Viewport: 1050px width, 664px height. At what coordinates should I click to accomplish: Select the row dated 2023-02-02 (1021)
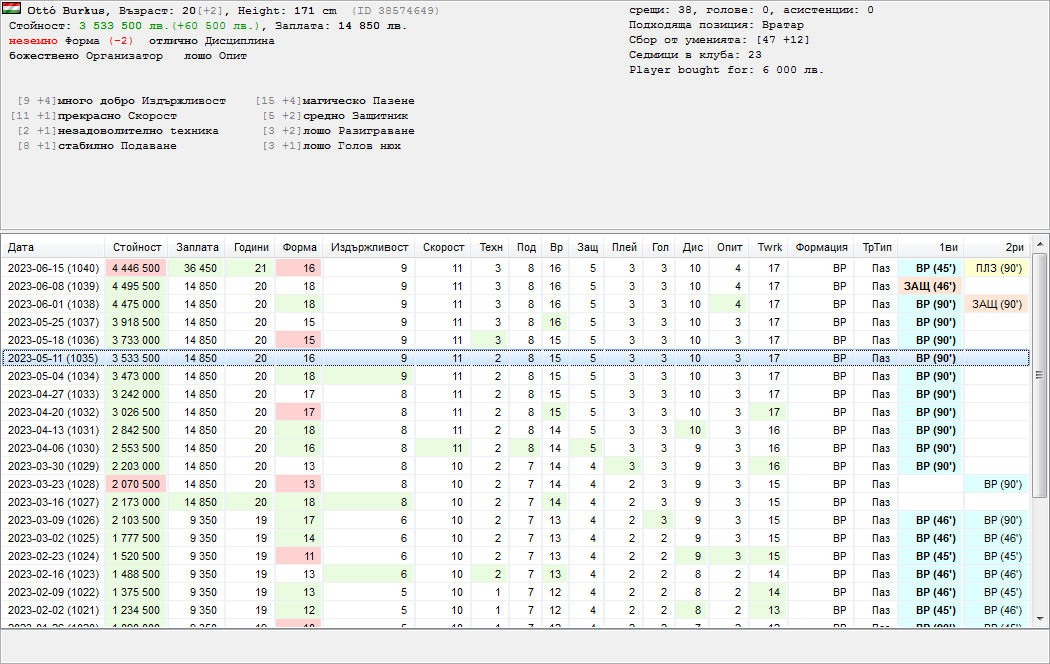click(54, 610)
